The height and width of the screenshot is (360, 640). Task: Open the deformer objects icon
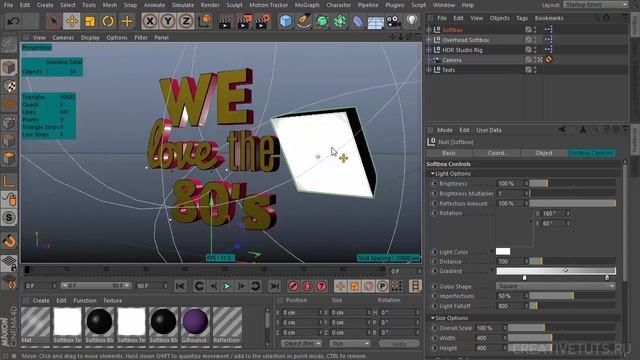point(358,21)
